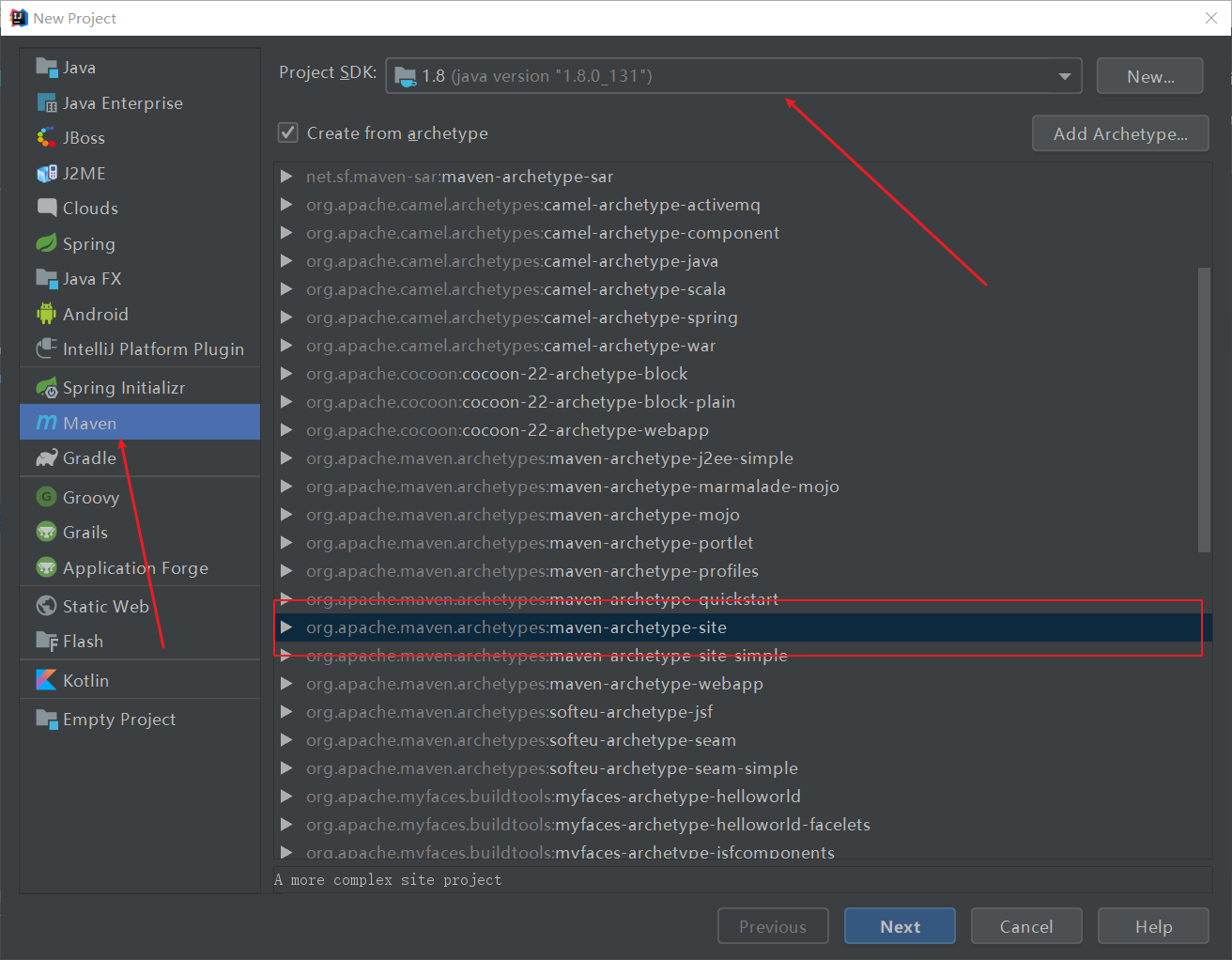Click the J2ME icon
1232x960 pixels.
46,173
